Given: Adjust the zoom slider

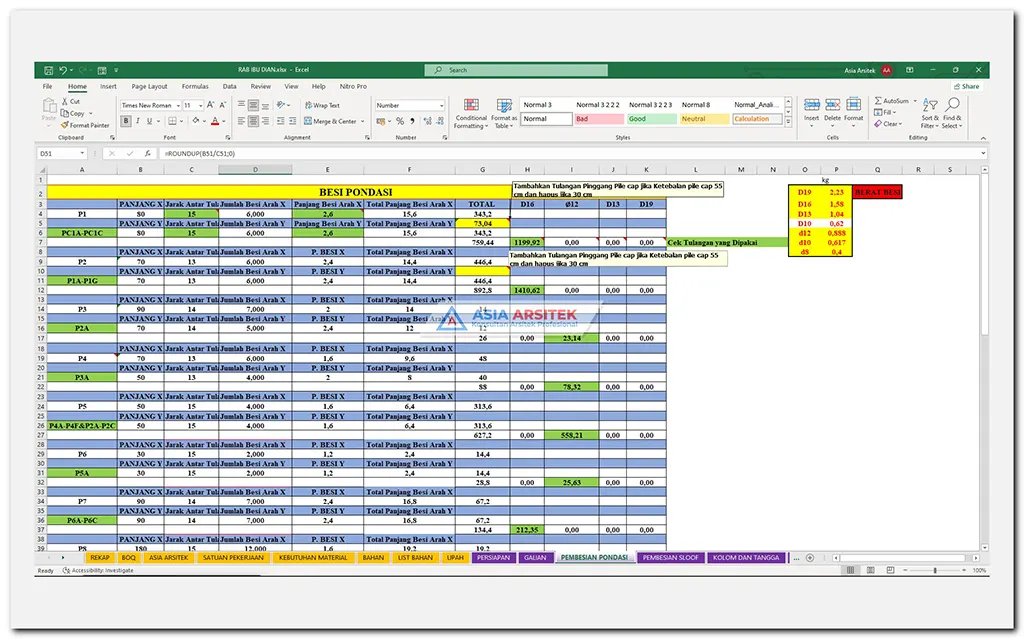Looking at the screenshot, I should 935,570.
